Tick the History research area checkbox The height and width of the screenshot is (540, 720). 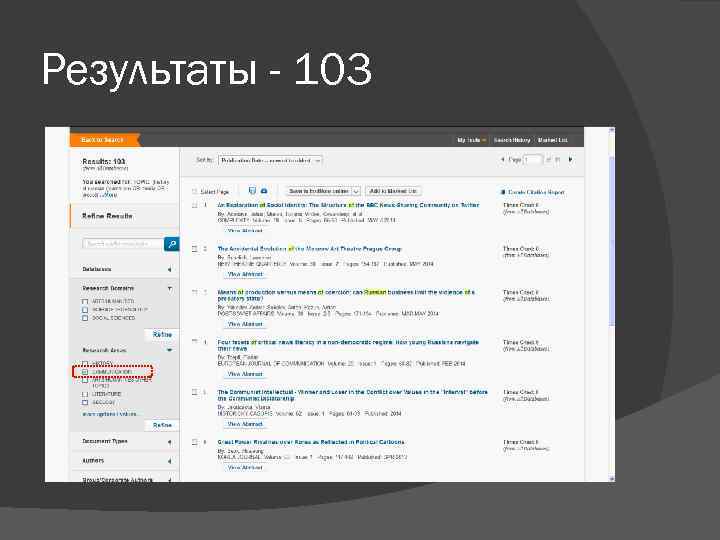coord(85,364)
